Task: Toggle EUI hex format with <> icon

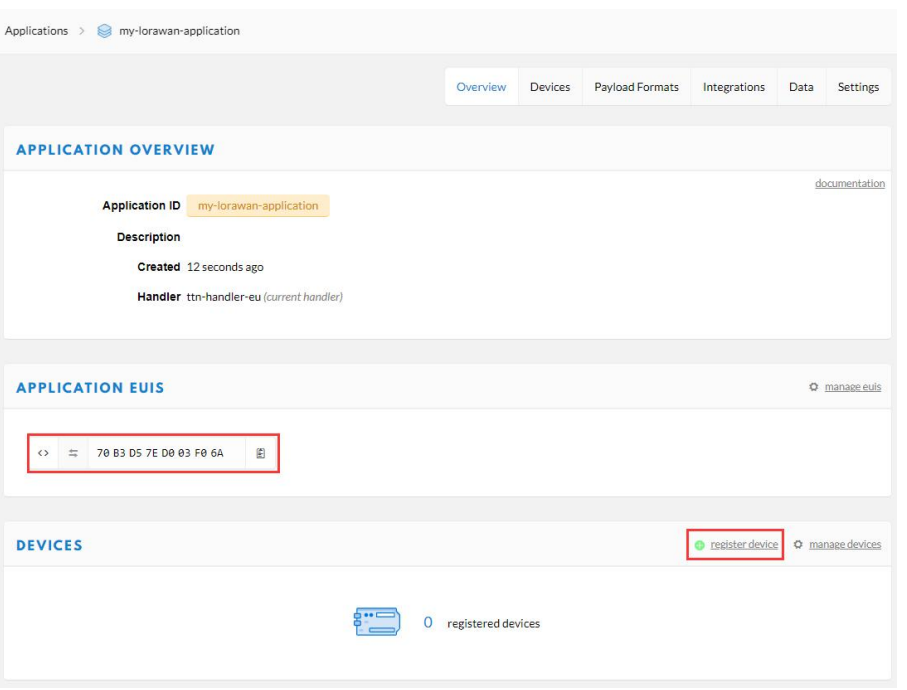Action: [x=43, y=453]
